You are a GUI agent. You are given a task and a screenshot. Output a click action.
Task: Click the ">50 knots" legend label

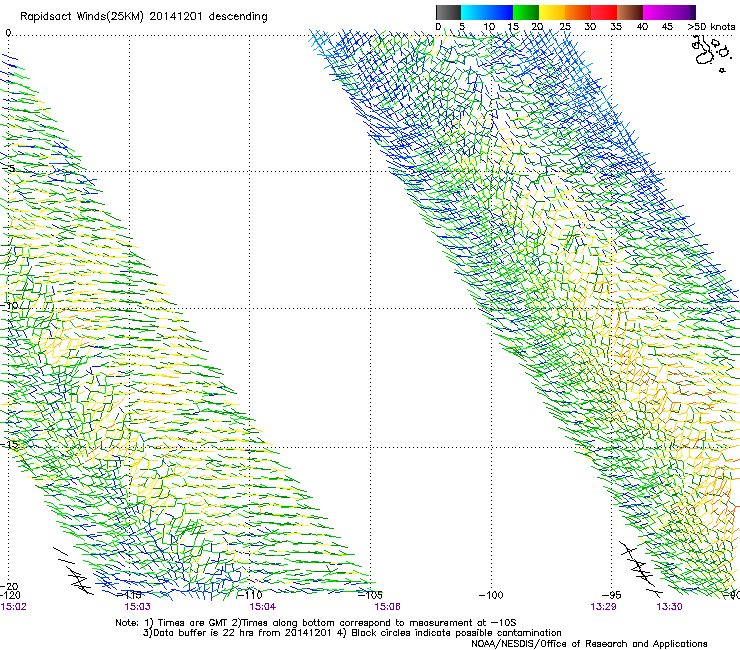click(711, 26)
